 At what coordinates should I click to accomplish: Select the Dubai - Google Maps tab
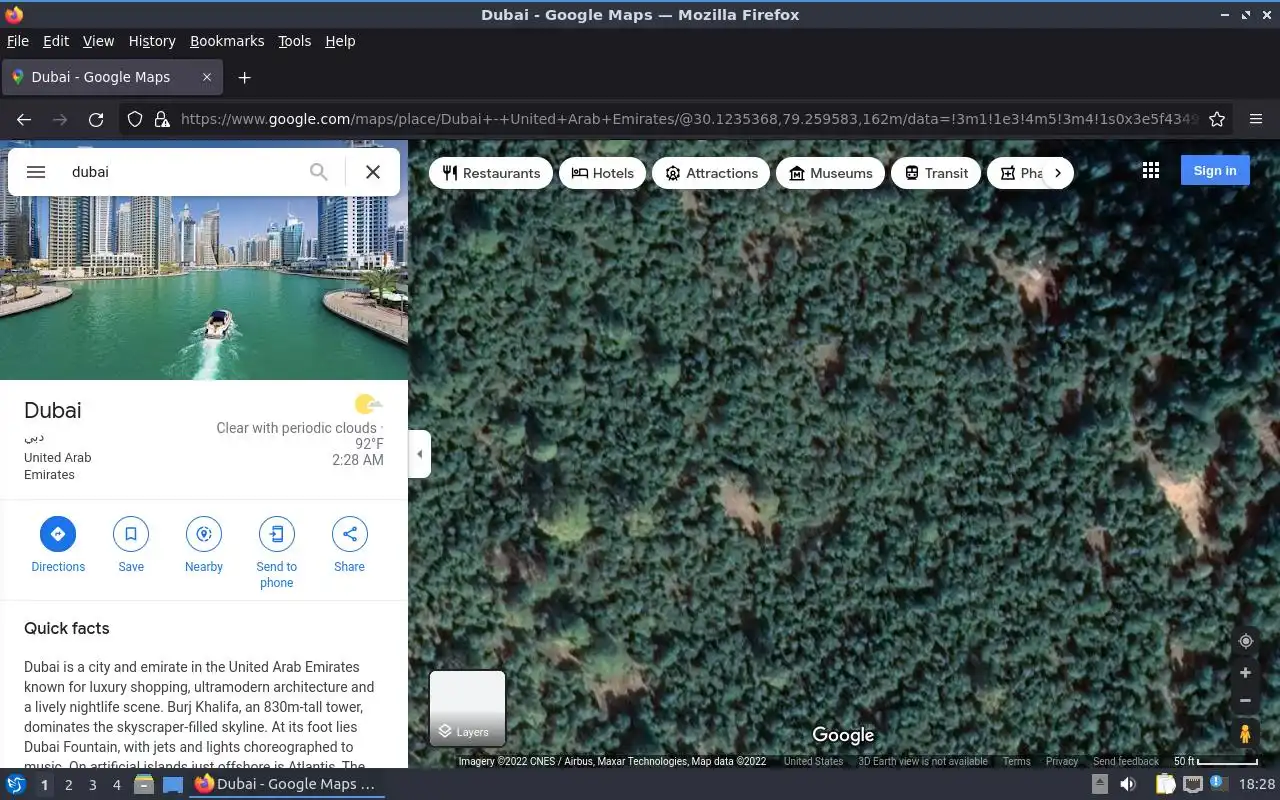pyautogui.click(x=112, y=77)
